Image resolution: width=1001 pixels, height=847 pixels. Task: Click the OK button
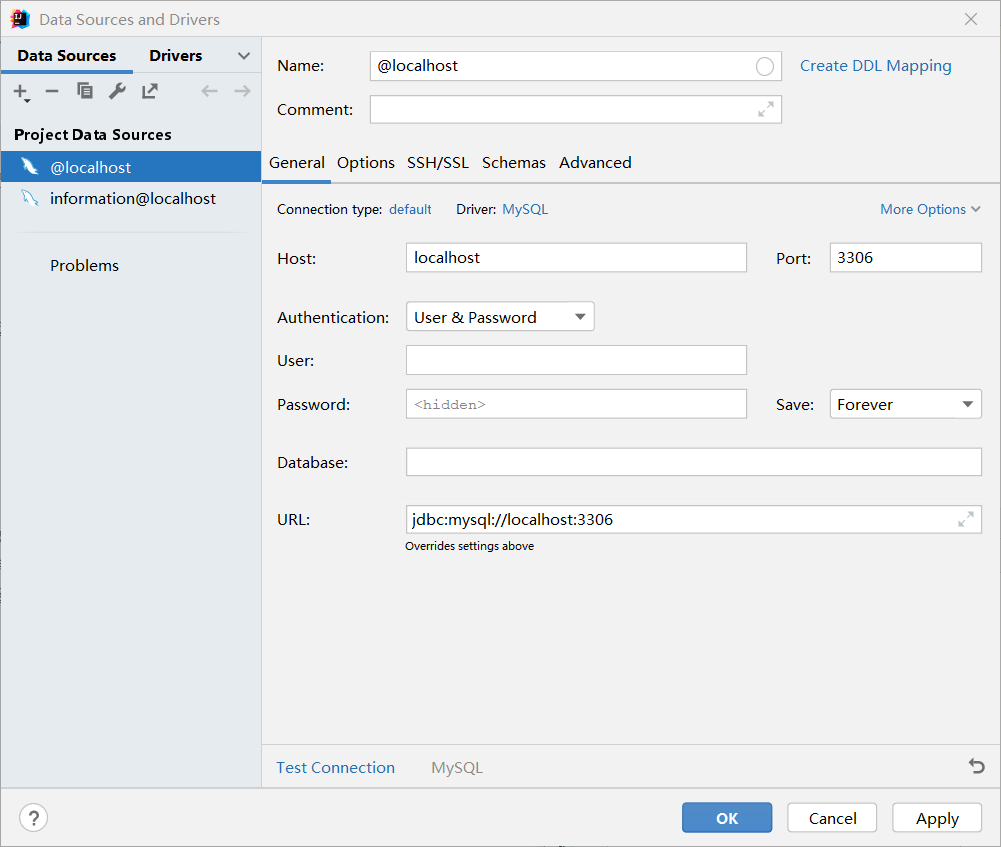coord(726,818)
